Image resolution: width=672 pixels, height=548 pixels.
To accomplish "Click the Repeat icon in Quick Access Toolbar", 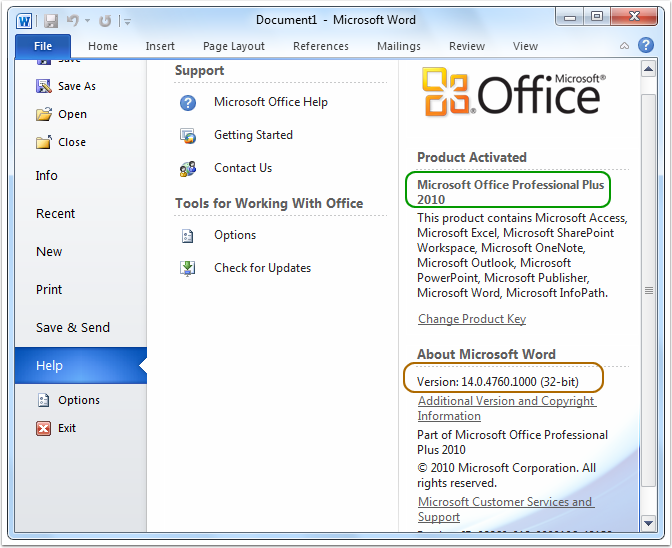I will [105, 21].
